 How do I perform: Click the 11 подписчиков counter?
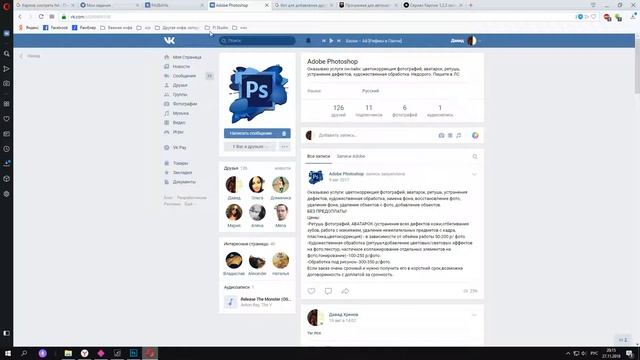(x=369, y=110)
